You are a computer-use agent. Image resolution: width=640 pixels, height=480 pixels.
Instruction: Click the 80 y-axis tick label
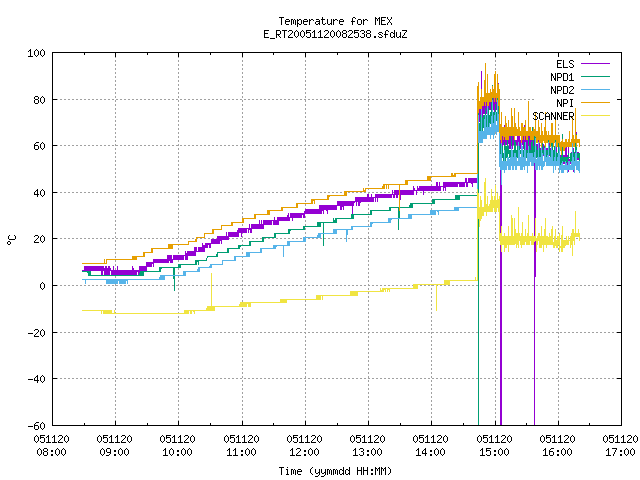coord(39,100)
